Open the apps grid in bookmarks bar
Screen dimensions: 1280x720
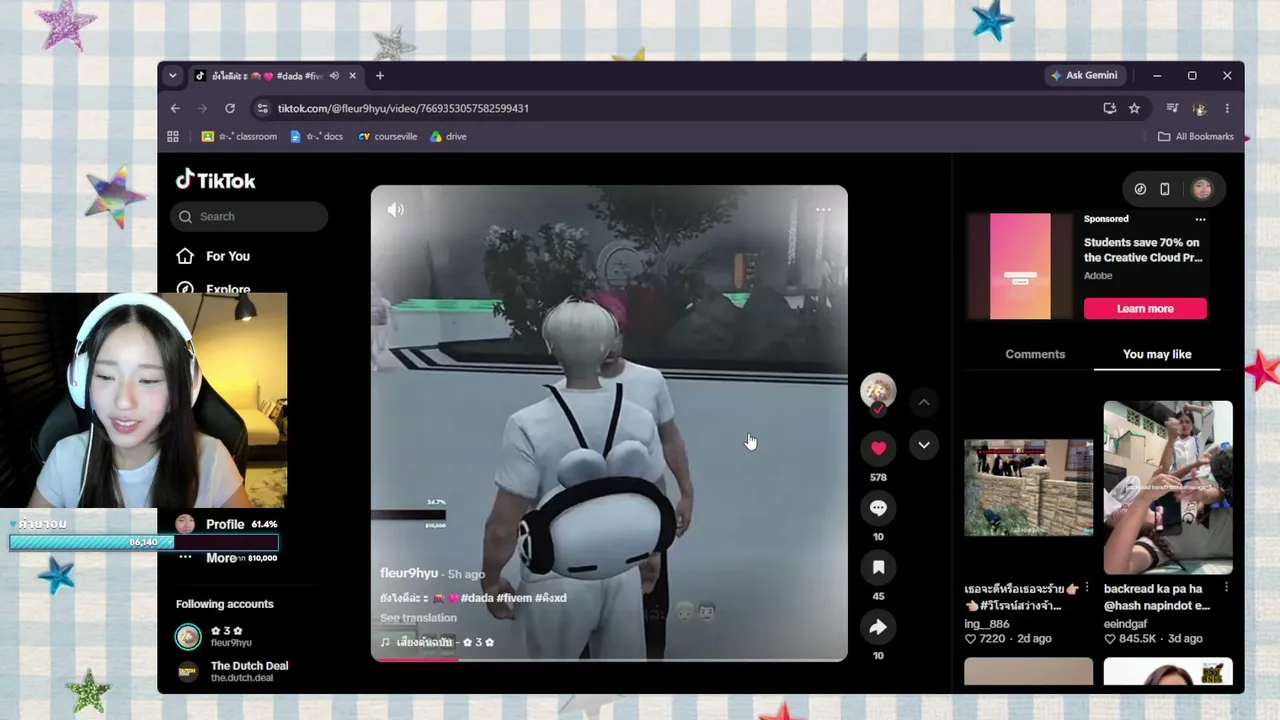pyautogui.click(x=173, y=136)
